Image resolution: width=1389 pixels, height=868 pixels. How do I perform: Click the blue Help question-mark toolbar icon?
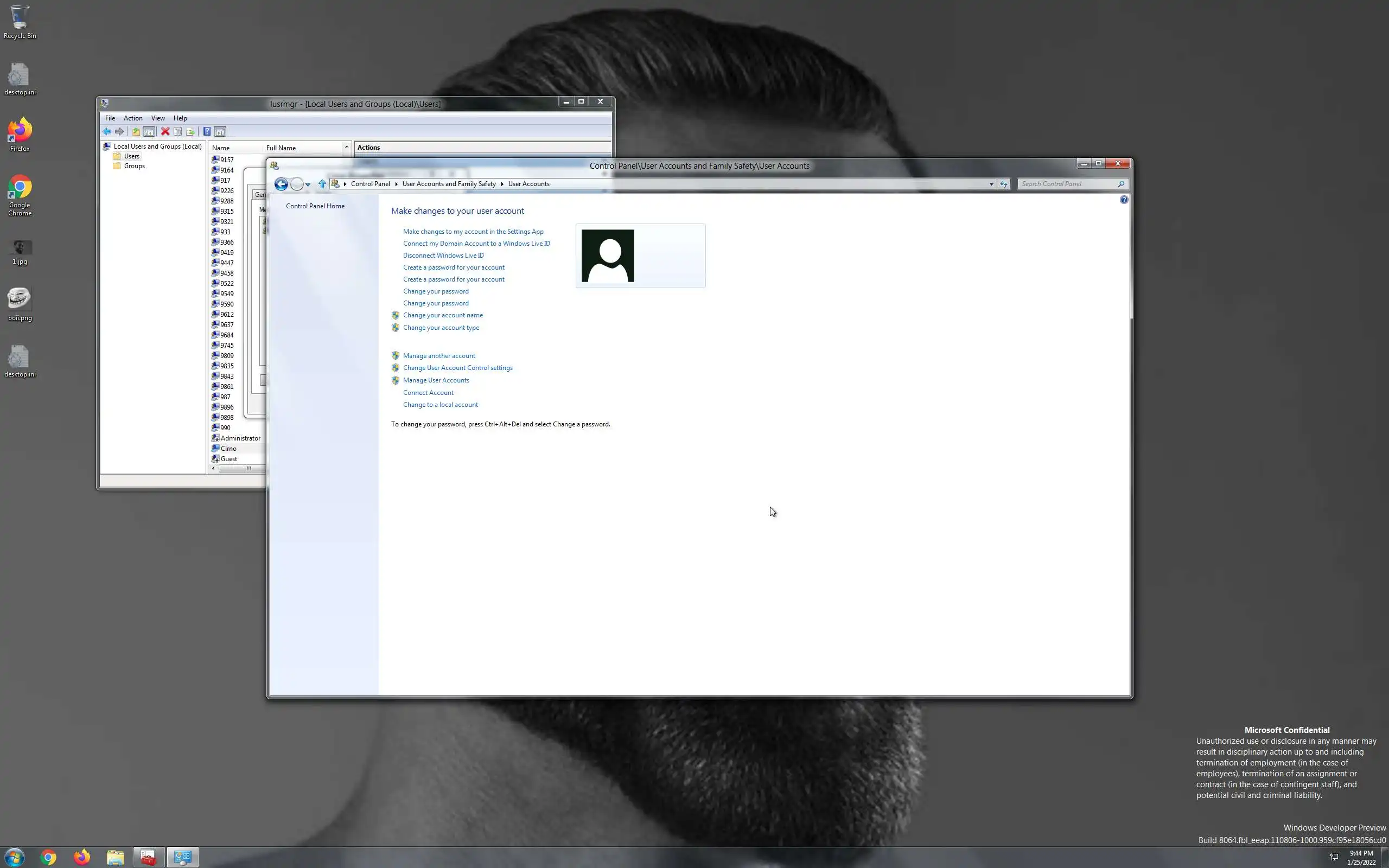(207, 131)
